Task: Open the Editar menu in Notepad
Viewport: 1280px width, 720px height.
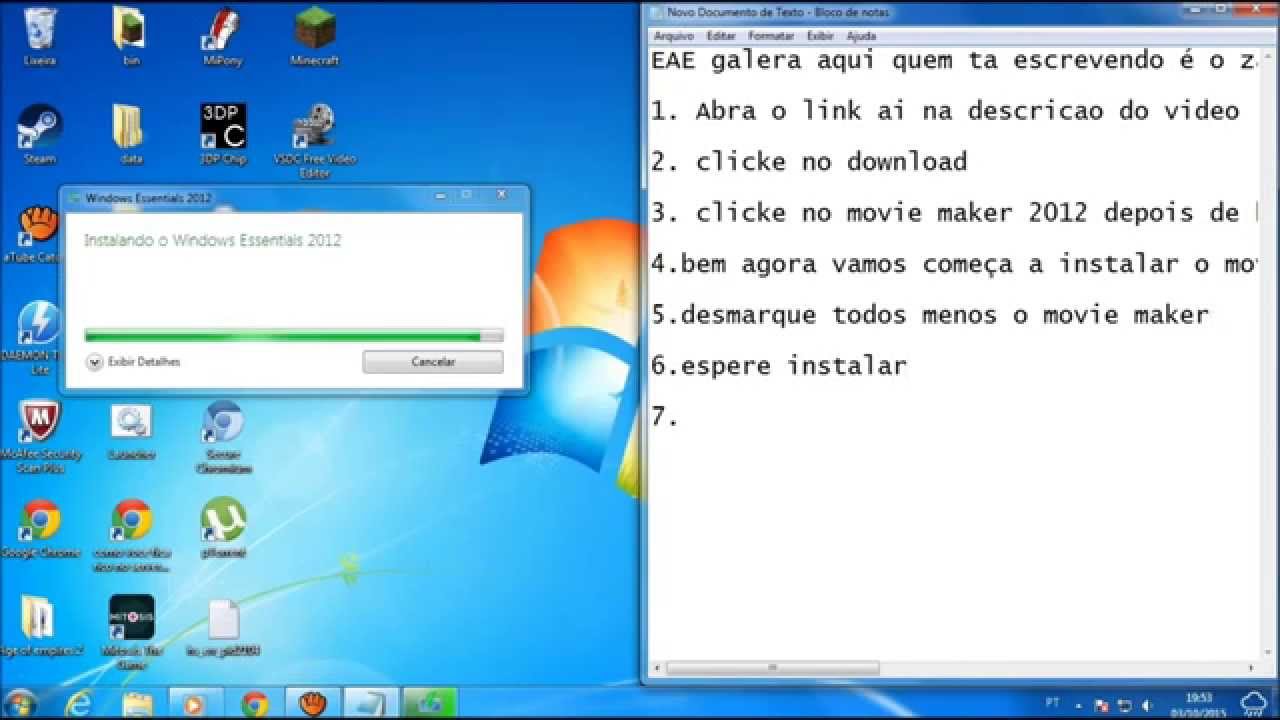Action: pyautogui.click(x=721, y=36)
